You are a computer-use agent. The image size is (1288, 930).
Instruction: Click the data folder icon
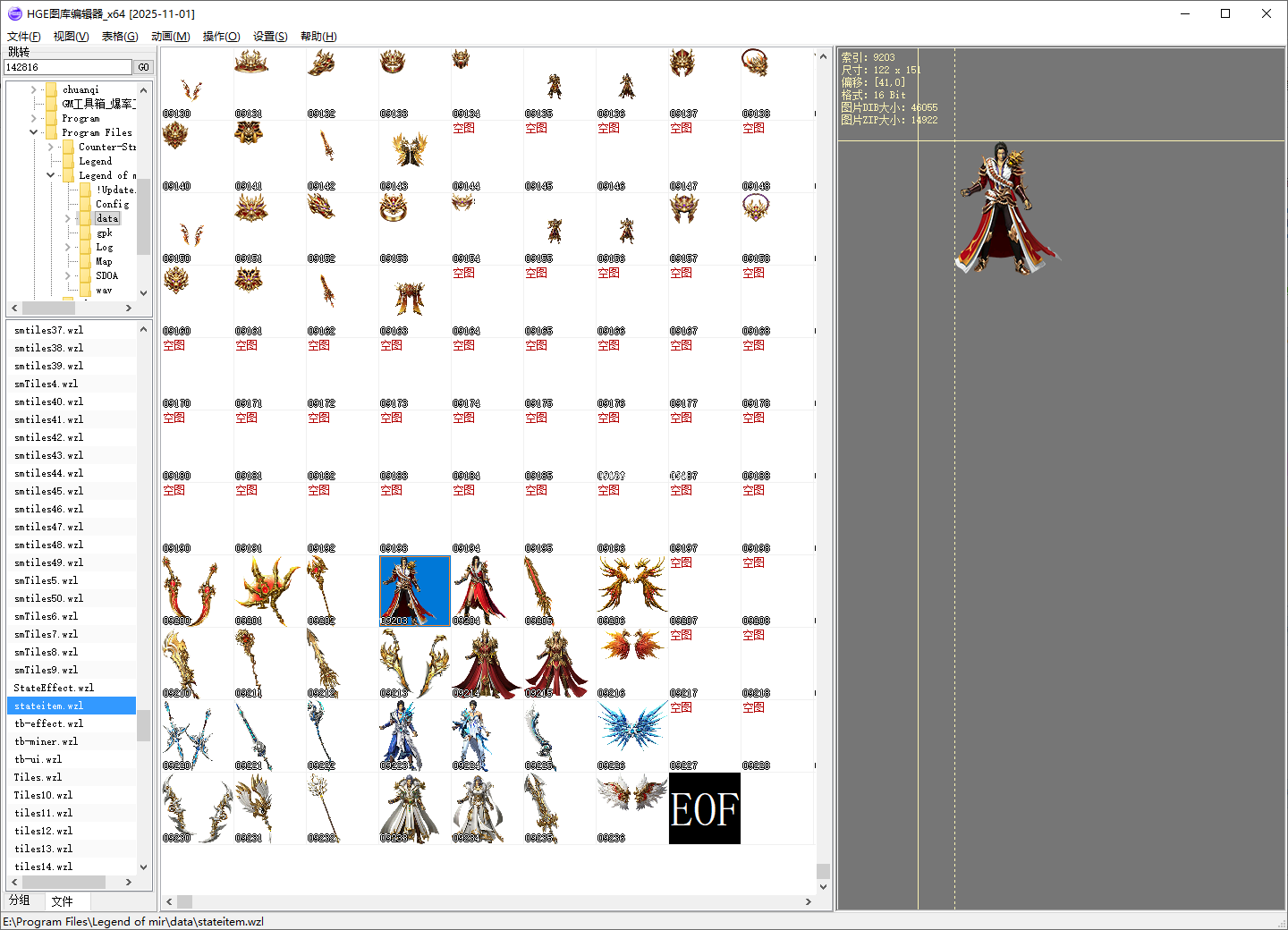[x=85, y=218]
